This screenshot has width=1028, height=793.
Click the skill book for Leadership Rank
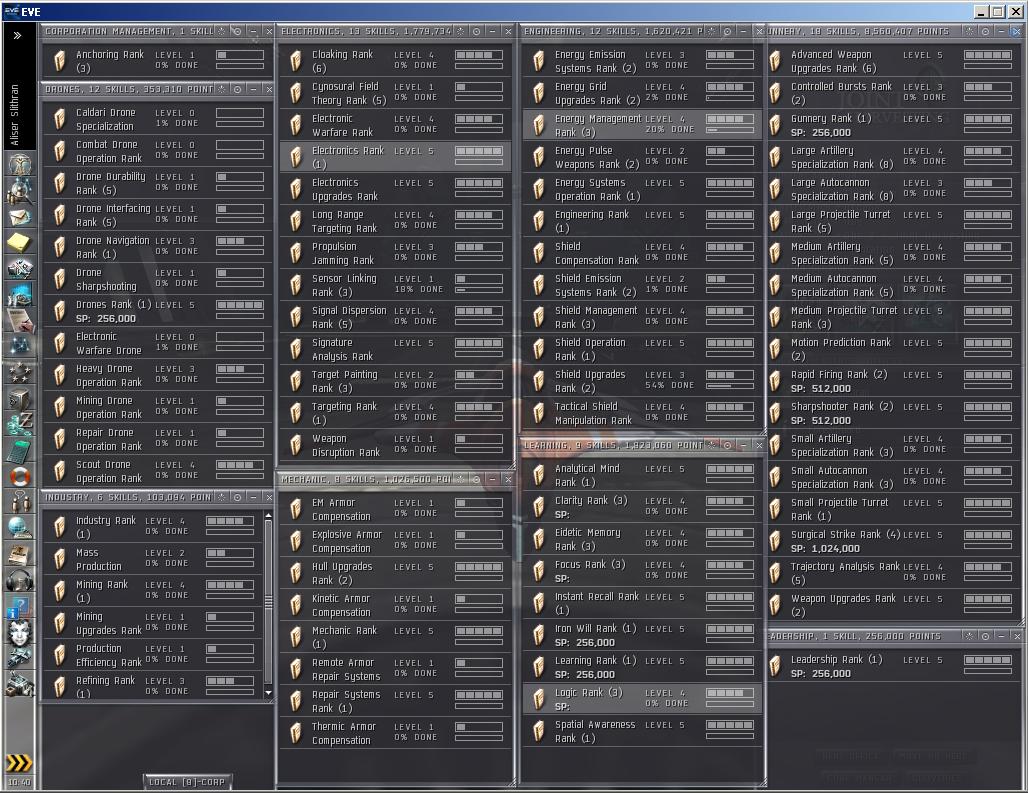776,666
